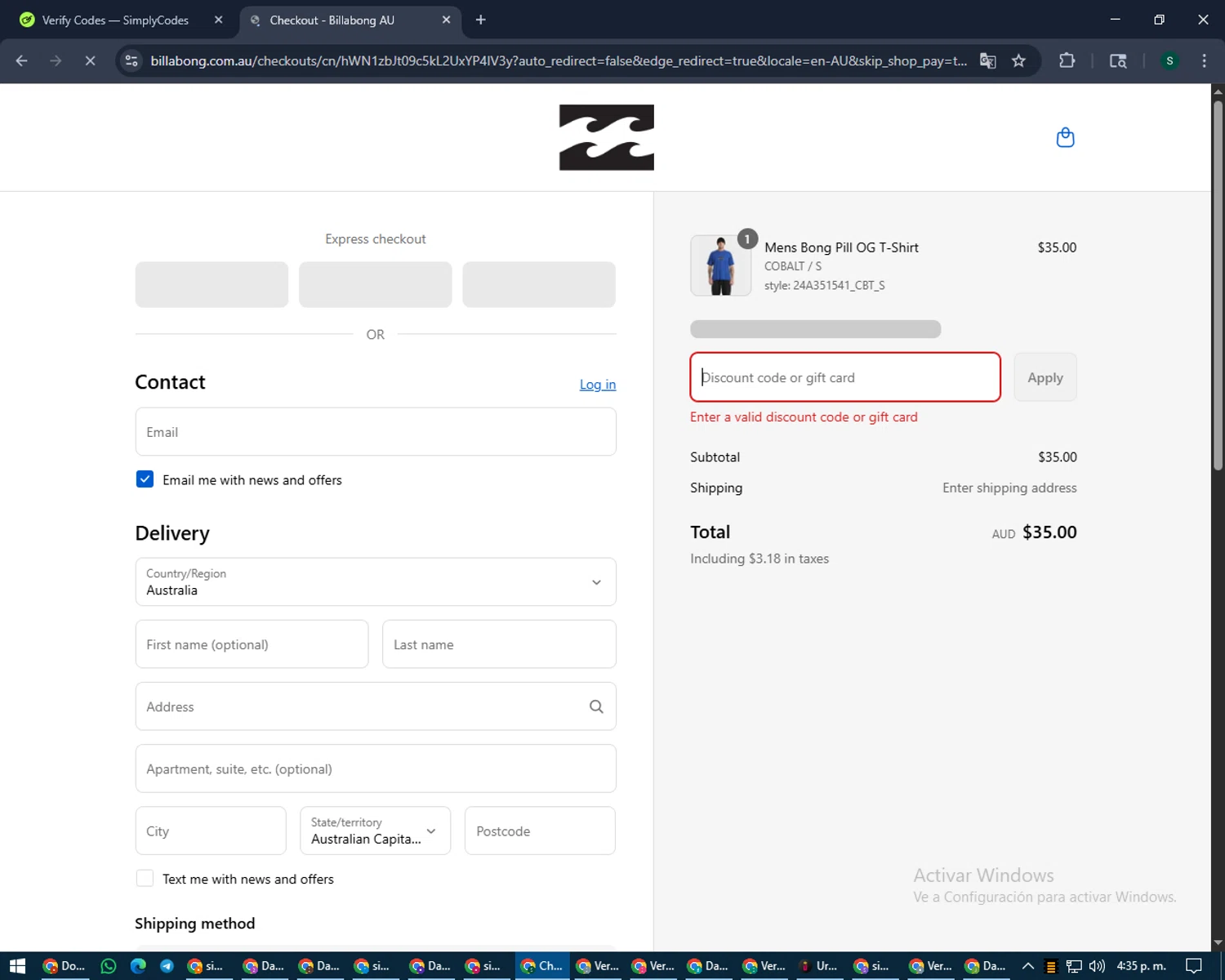Viewport: 1225px width, 980px height.
Task: Expand the Country/Region dropdown
Action: pyautogui.click(x=376, y=582)
